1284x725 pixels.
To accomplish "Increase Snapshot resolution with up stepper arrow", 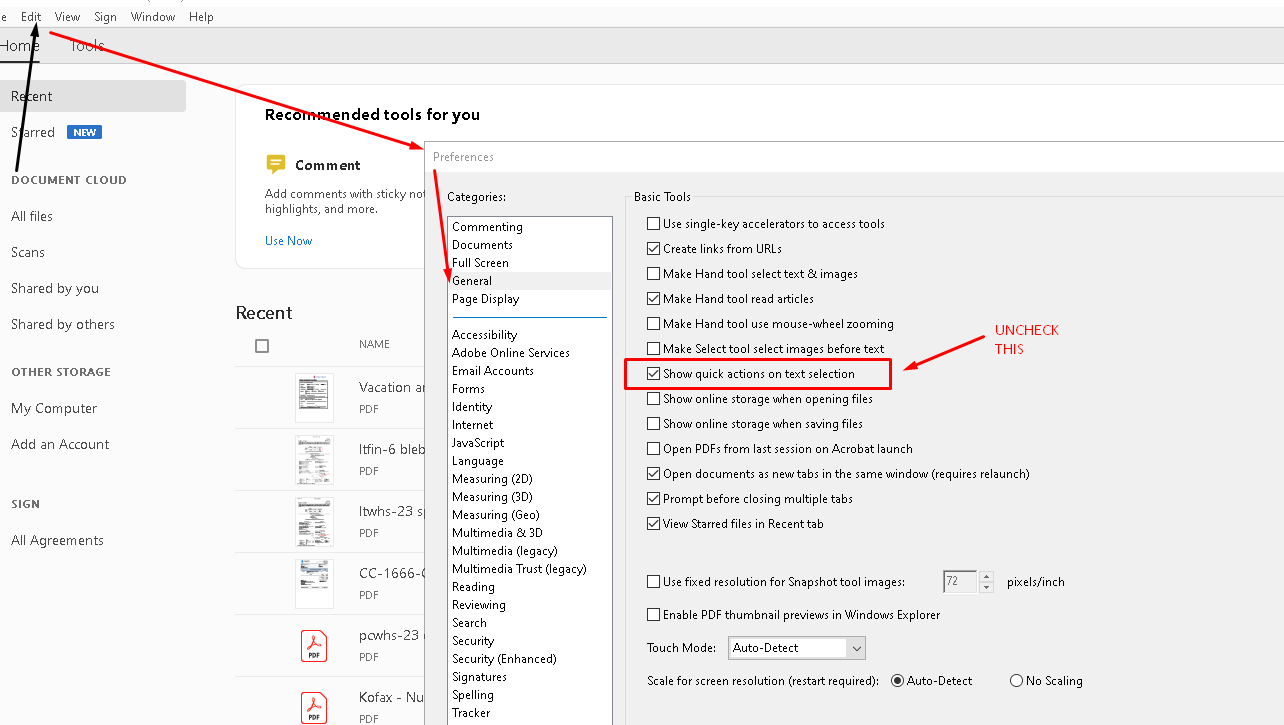I will click(987, 576).
